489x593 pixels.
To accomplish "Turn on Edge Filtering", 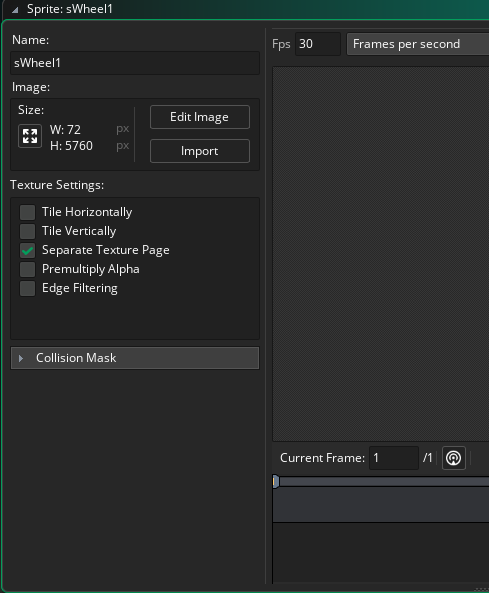I will (x=28, y=288).
